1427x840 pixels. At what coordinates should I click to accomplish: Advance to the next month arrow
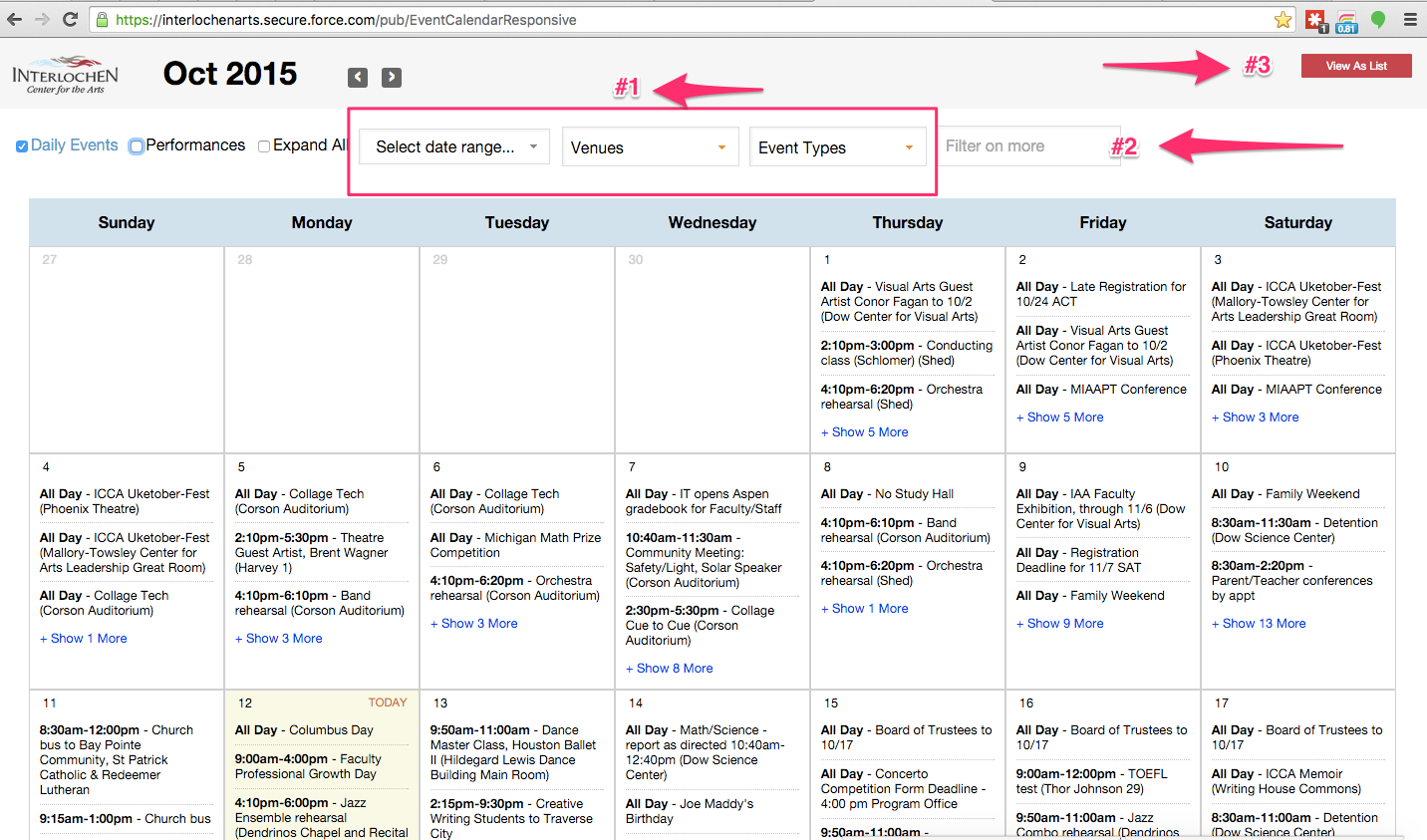(392, 78)
